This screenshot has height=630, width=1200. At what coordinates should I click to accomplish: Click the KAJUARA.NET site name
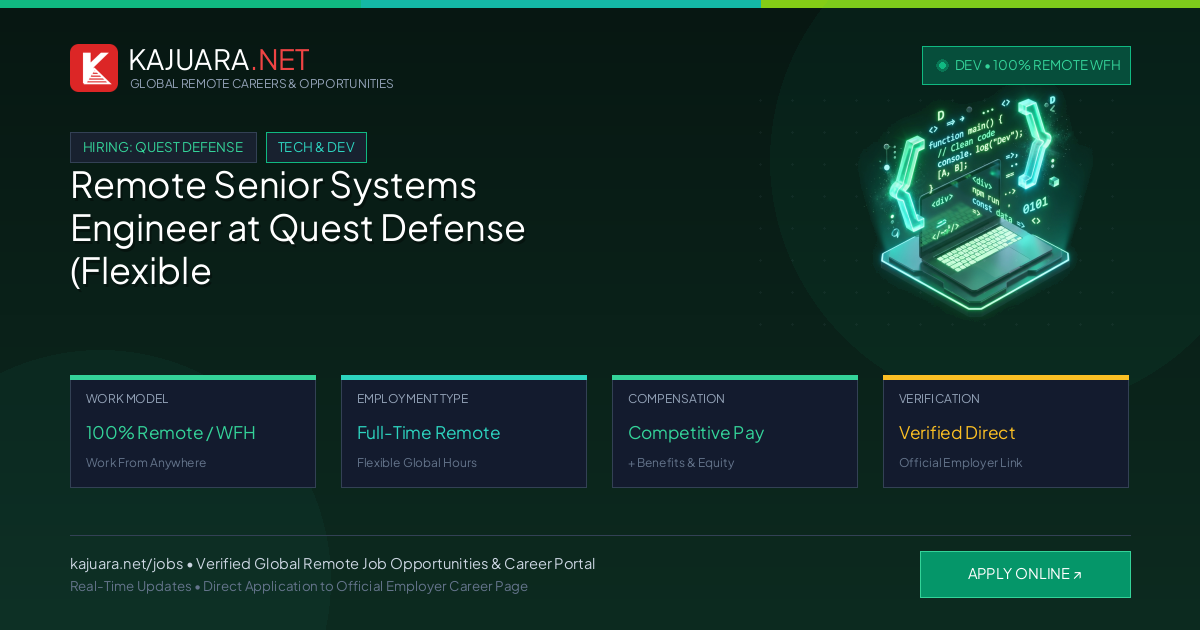coord(219,60)
